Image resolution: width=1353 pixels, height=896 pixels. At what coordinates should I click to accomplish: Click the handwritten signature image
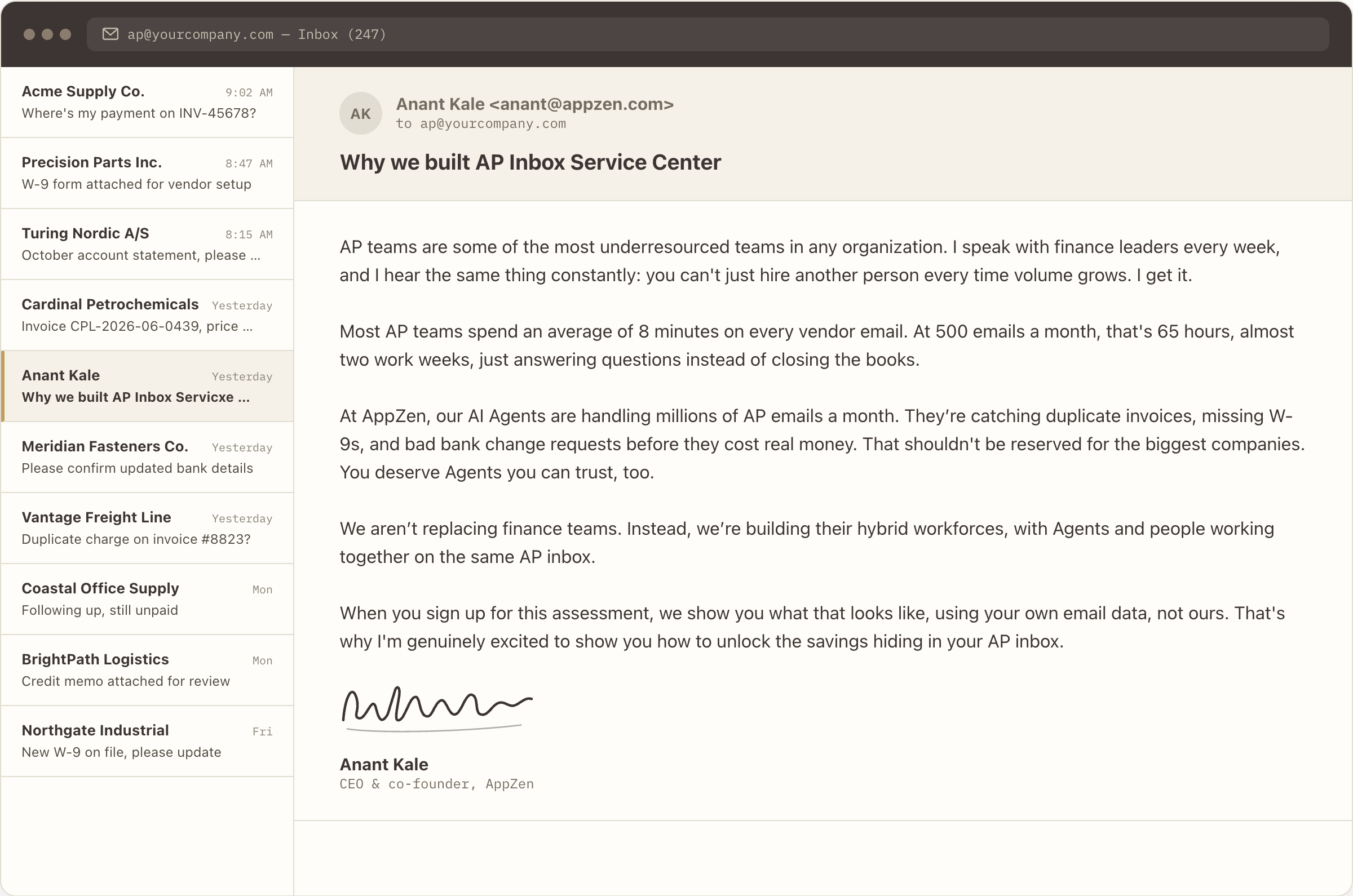point(437,708)
